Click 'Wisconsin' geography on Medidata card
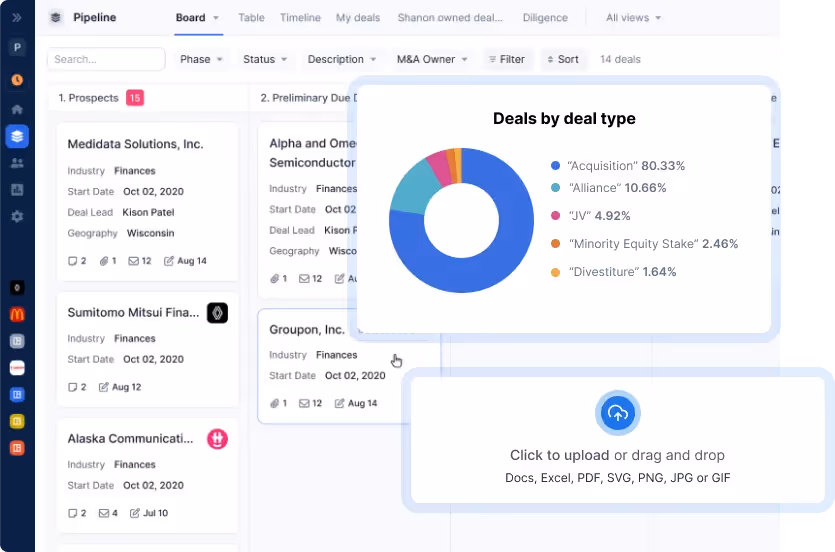Screen dimensions: 835x552 click(x=150, y=233)
